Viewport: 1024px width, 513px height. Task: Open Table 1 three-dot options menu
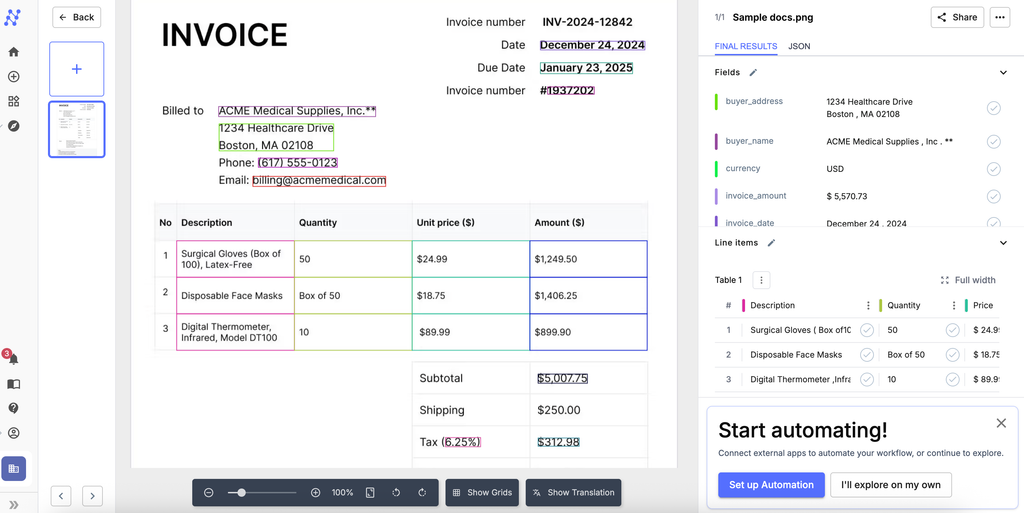[761, 281]
